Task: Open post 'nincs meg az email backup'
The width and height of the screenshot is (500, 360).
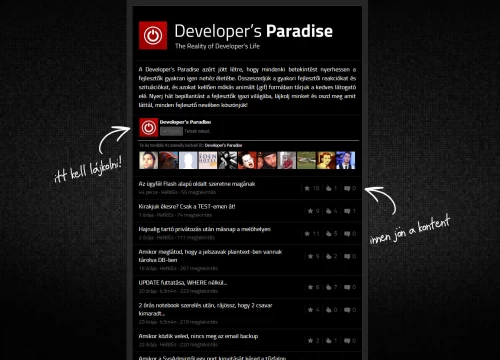Action: [198, 336]
